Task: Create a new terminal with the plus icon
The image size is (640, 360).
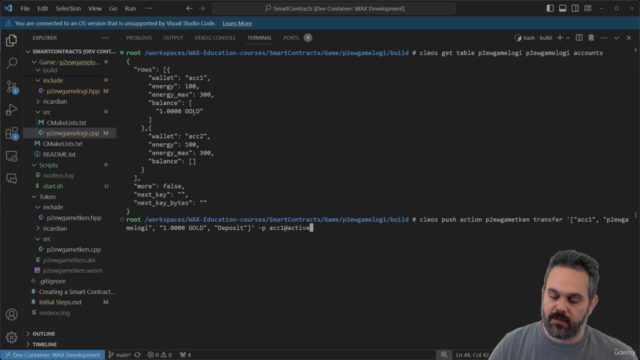Action: [560, 38]
